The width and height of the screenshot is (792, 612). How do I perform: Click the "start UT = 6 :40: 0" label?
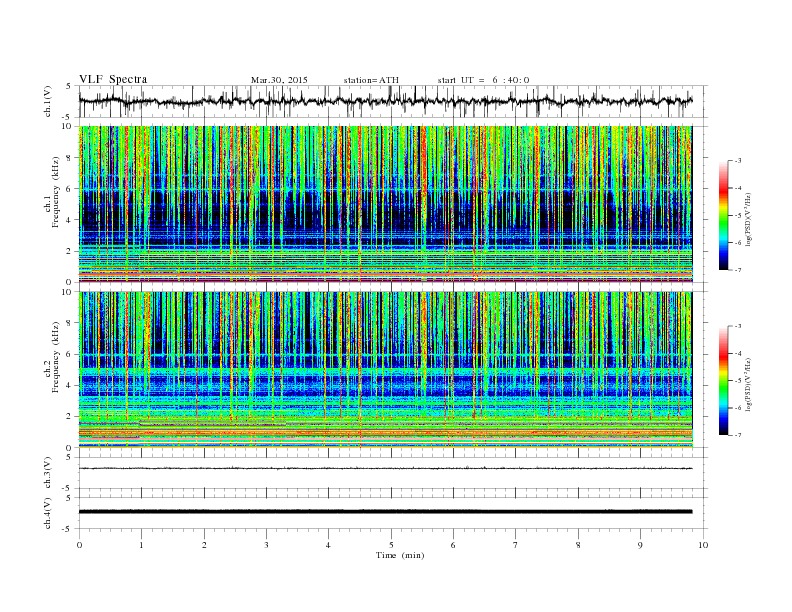483,80
